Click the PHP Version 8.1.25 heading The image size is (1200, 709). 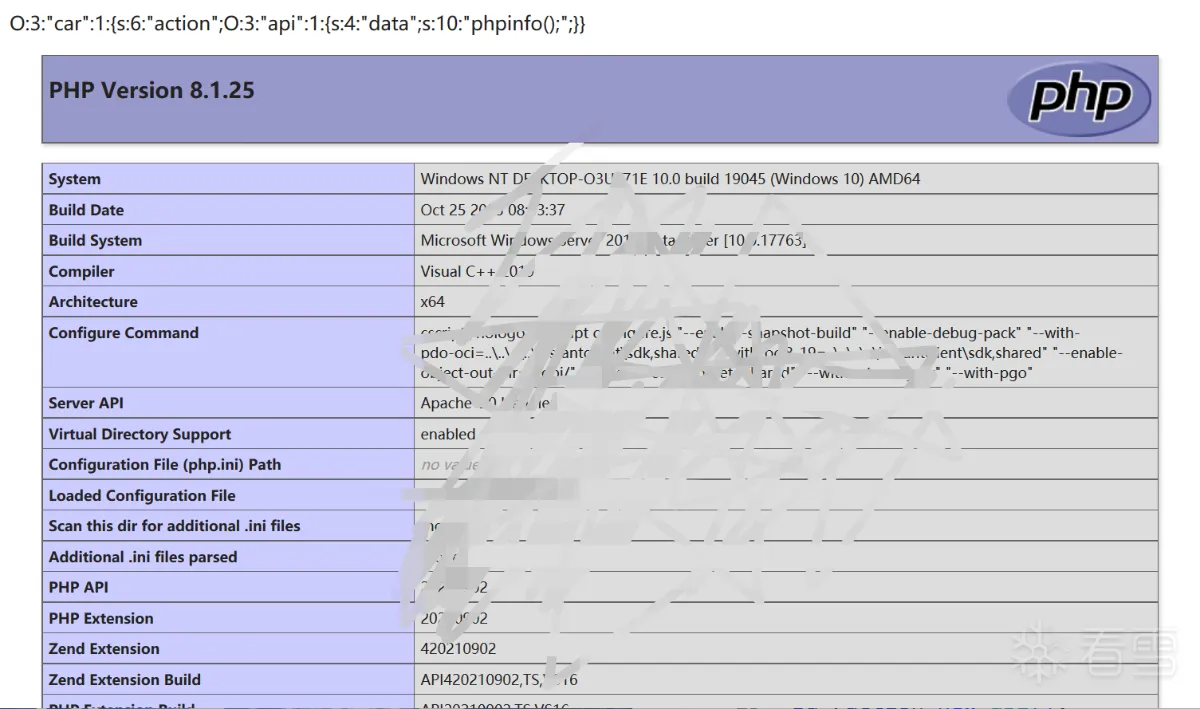tap(151, 90)
